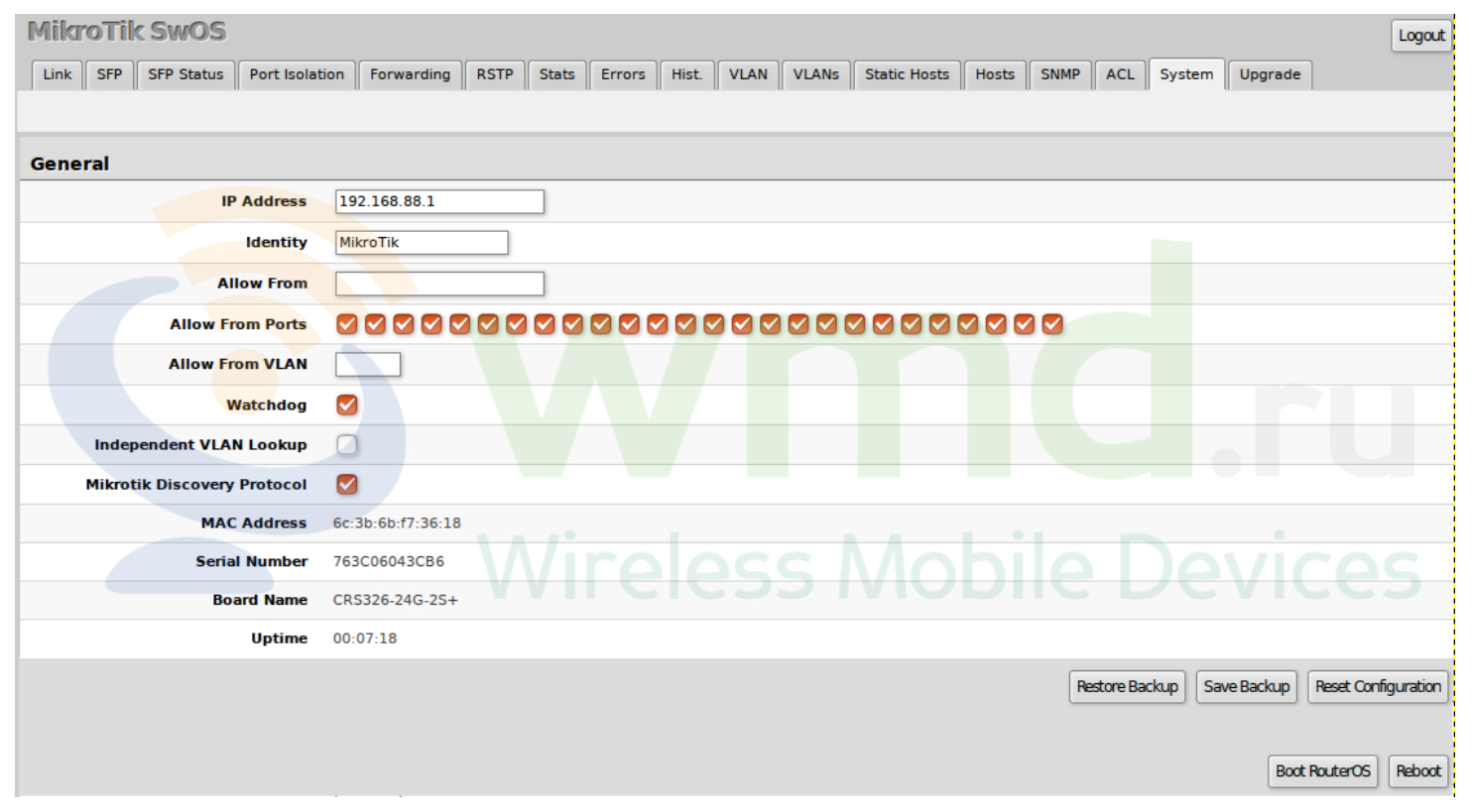Uncheck the last Allow From Ports checkbox
Image resolution: width=1472 pixels, height=812 pixels.
1052,324
